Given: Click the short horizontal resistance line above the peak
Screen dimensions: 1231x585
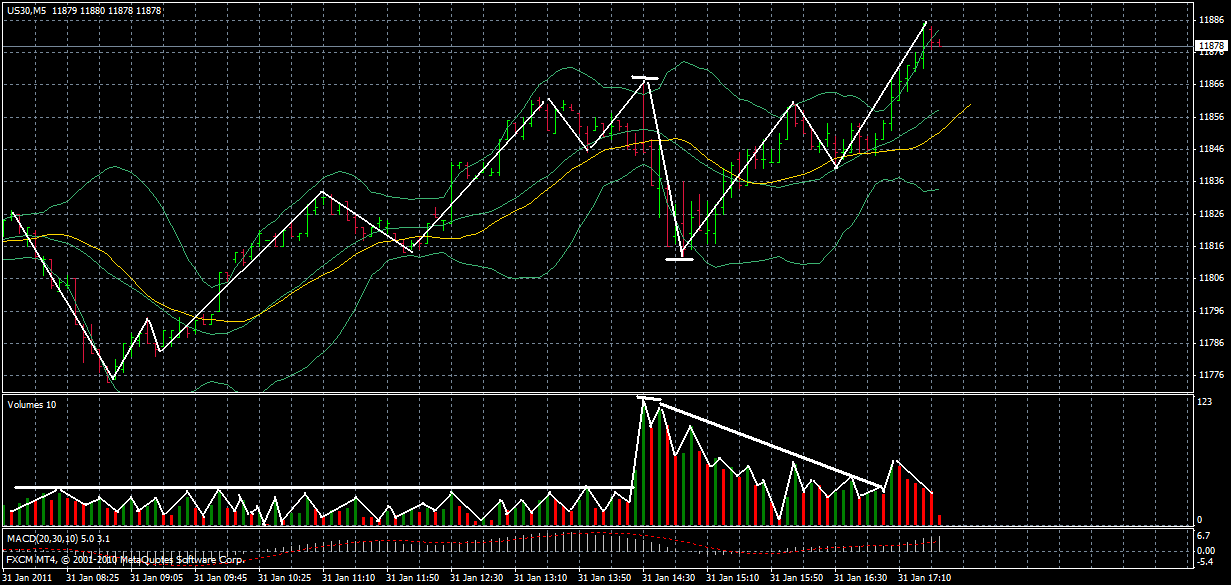Looking at the screenshot, I should (647, 76).
